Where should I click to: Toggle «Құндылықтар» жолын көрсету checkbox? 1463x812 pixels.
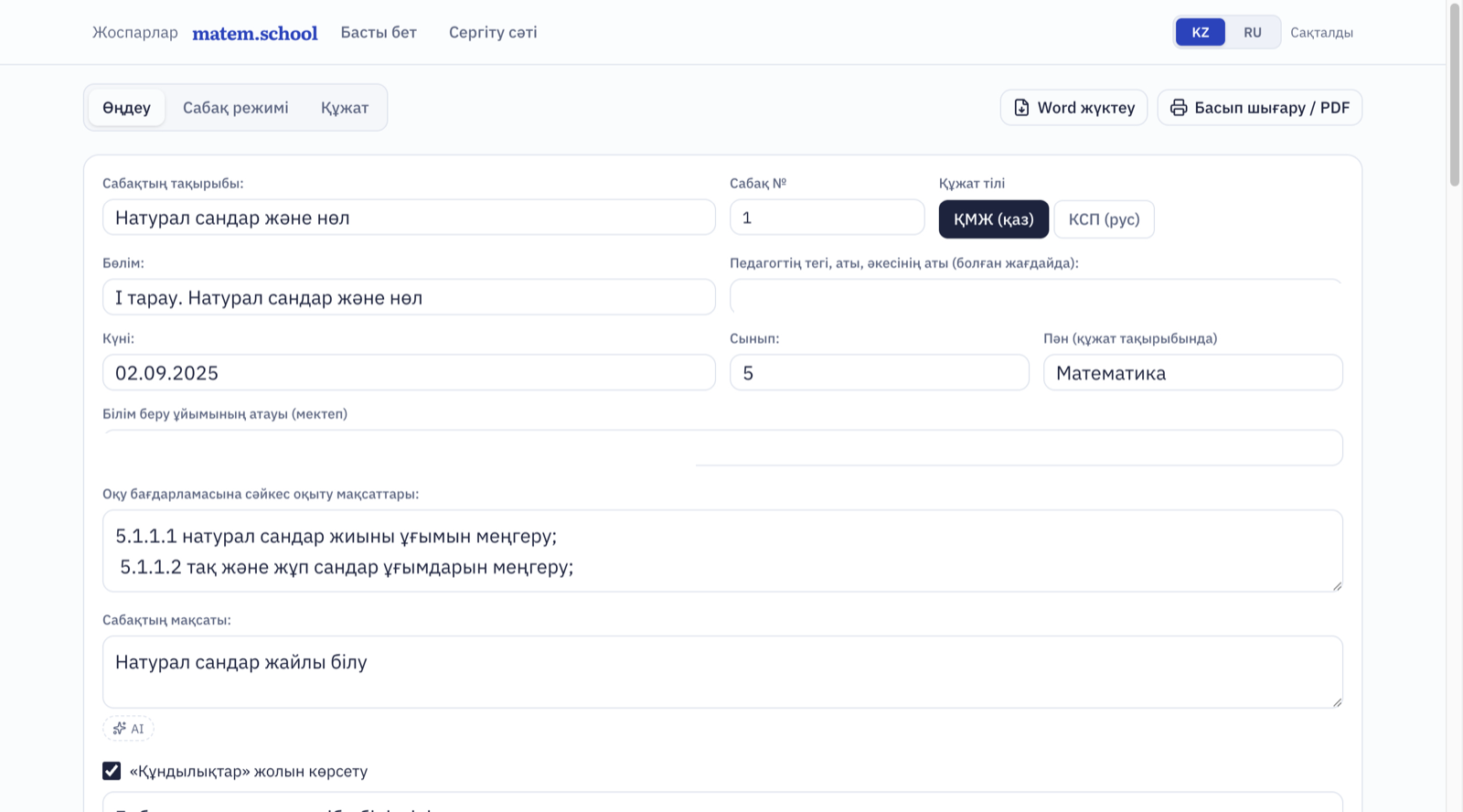112,771
